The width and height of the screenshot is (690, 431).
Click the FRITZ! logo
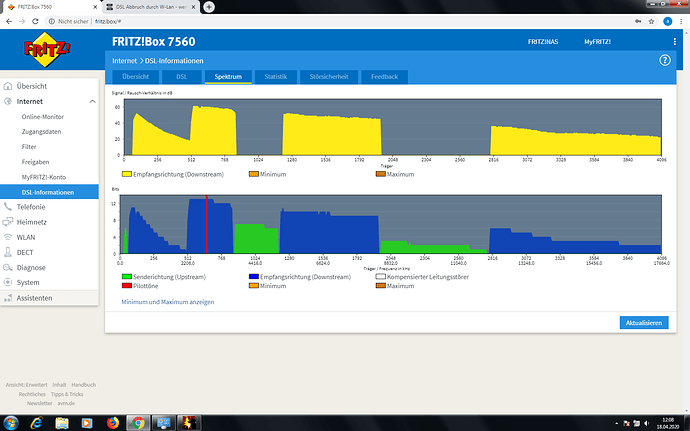(47, 49)
